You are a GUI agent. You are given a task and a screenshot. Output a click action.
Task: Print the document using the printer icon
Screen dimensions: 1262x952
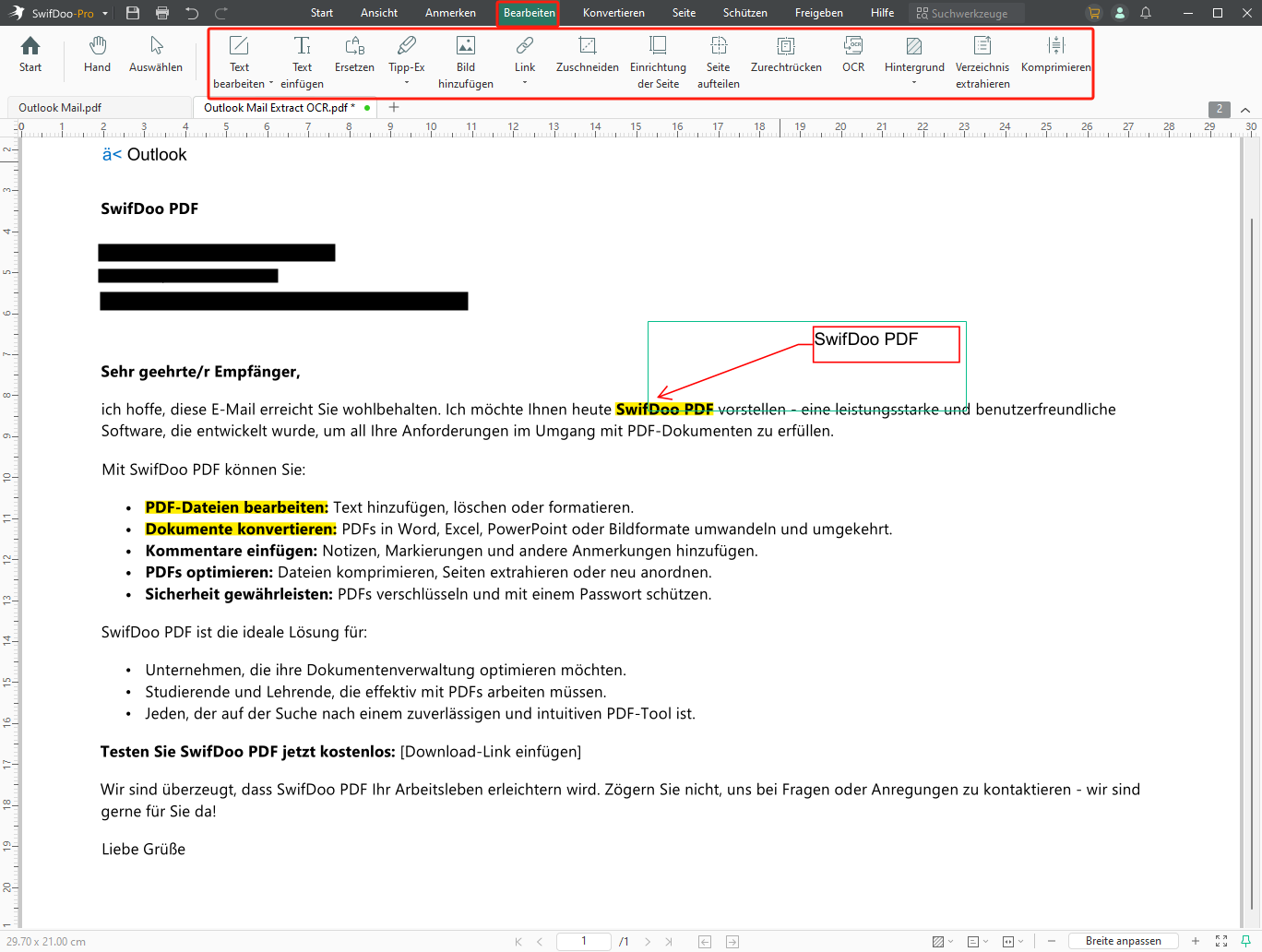pyautogui.click(x=162, y=13)
